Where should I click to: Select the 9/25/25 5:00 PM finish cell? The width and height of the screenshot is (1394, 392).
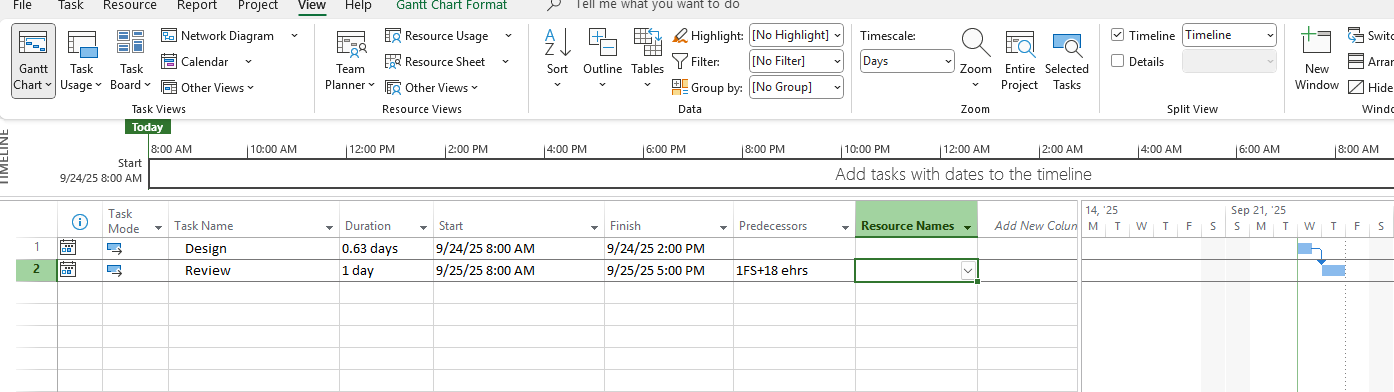click(x=668, y=270)
